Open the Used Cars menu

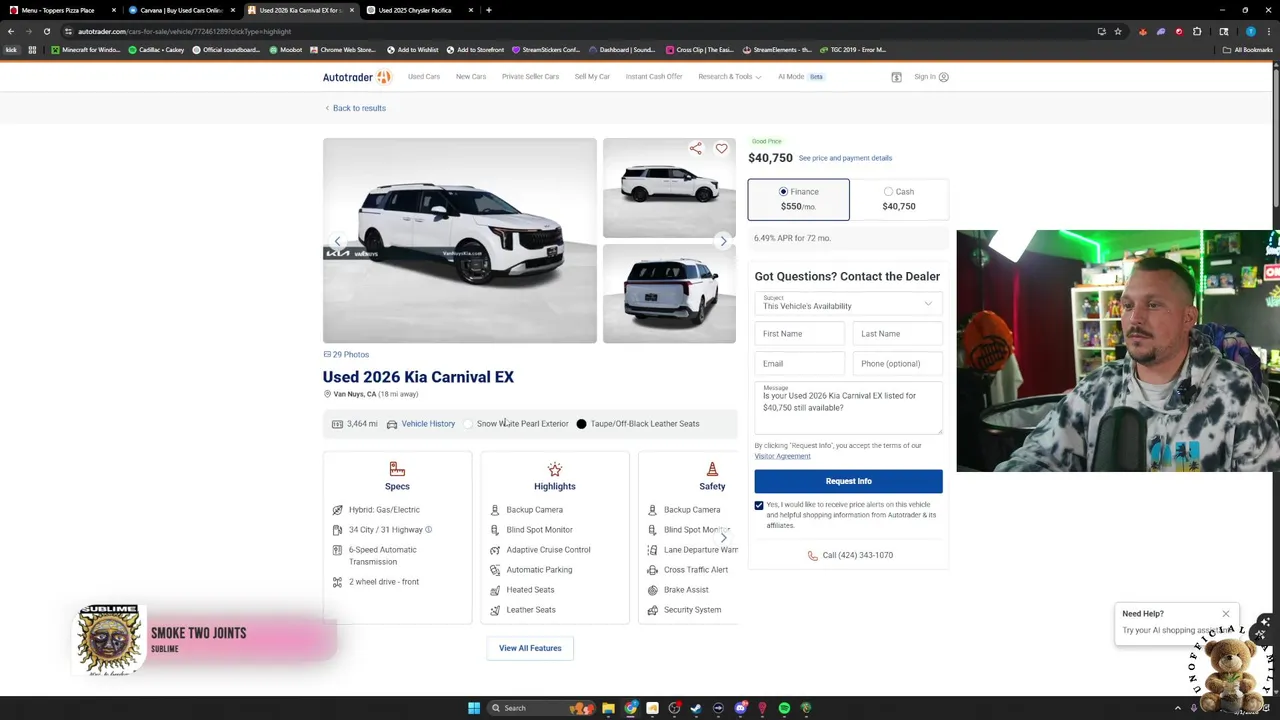(423, 77)
